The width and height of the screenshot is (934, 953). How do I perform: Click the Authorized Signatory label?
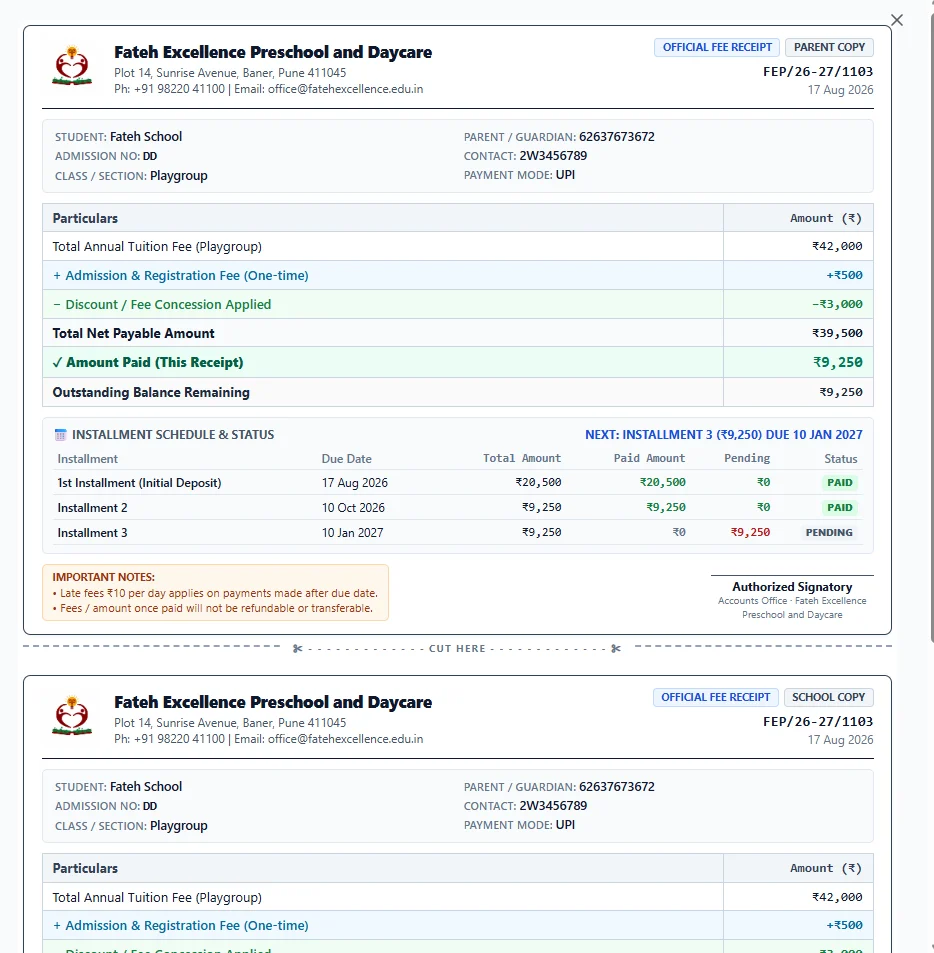click(792, 587)
